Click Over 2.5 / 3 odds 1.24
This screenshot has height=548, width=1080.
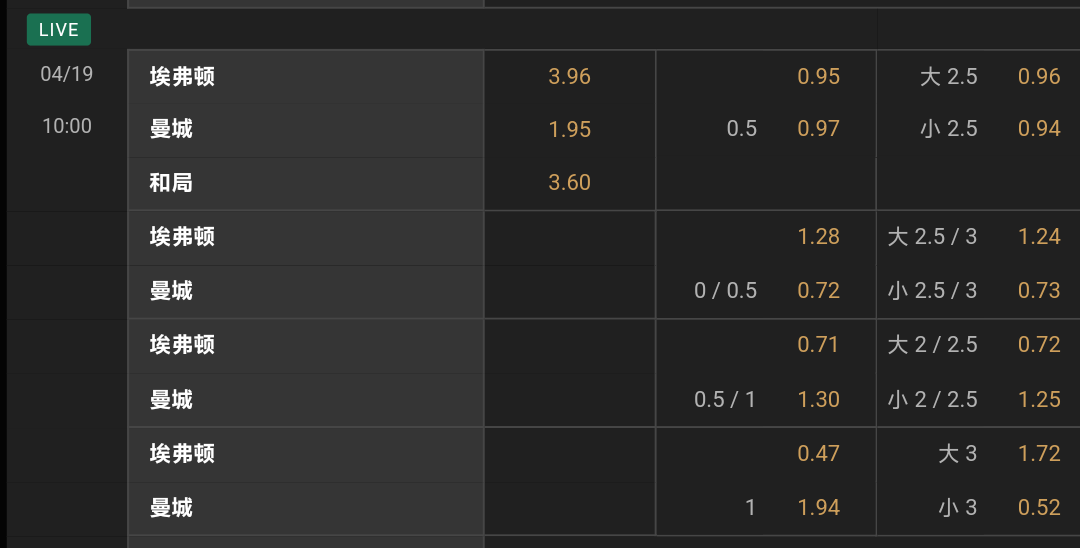point(1039,237)
